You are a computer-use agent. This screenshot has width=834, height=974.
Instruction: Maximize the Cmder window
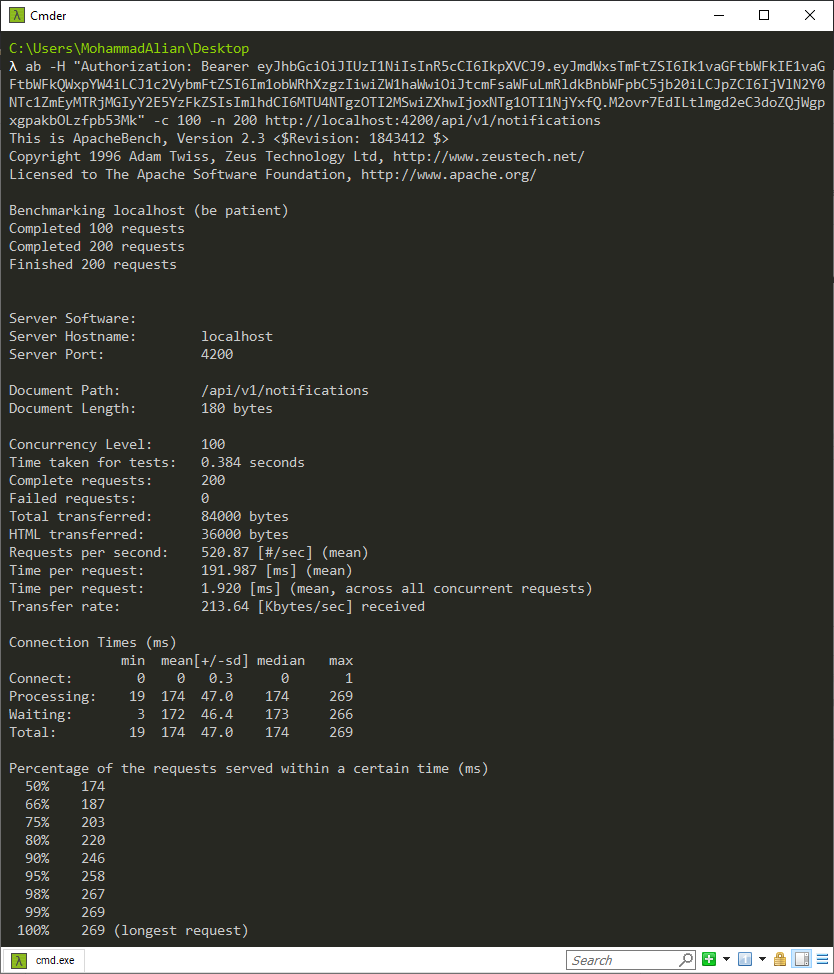[x=764, y=15]
